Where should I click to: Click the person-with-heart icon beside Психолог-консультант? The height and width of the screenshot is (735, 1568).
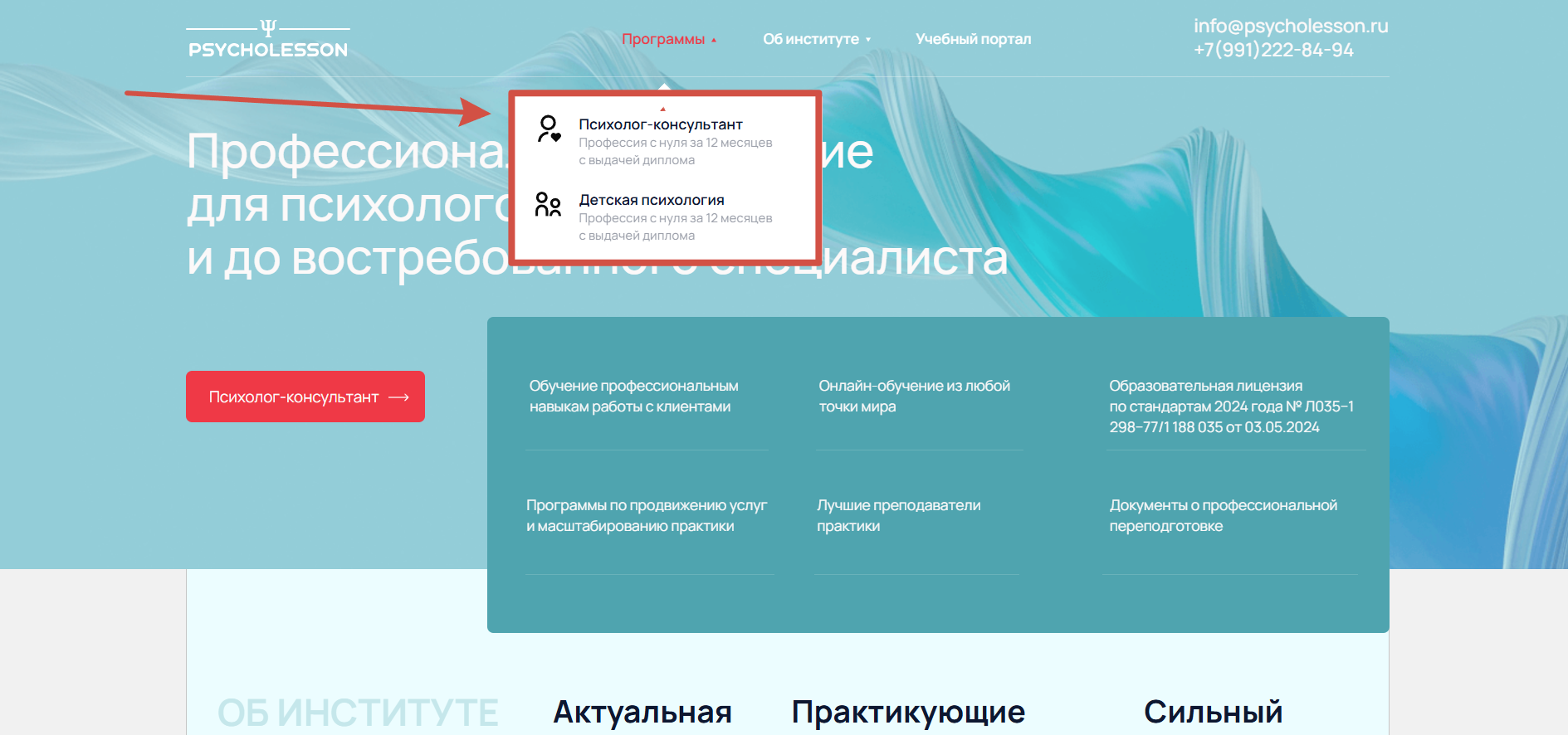[x=549, y=129]
